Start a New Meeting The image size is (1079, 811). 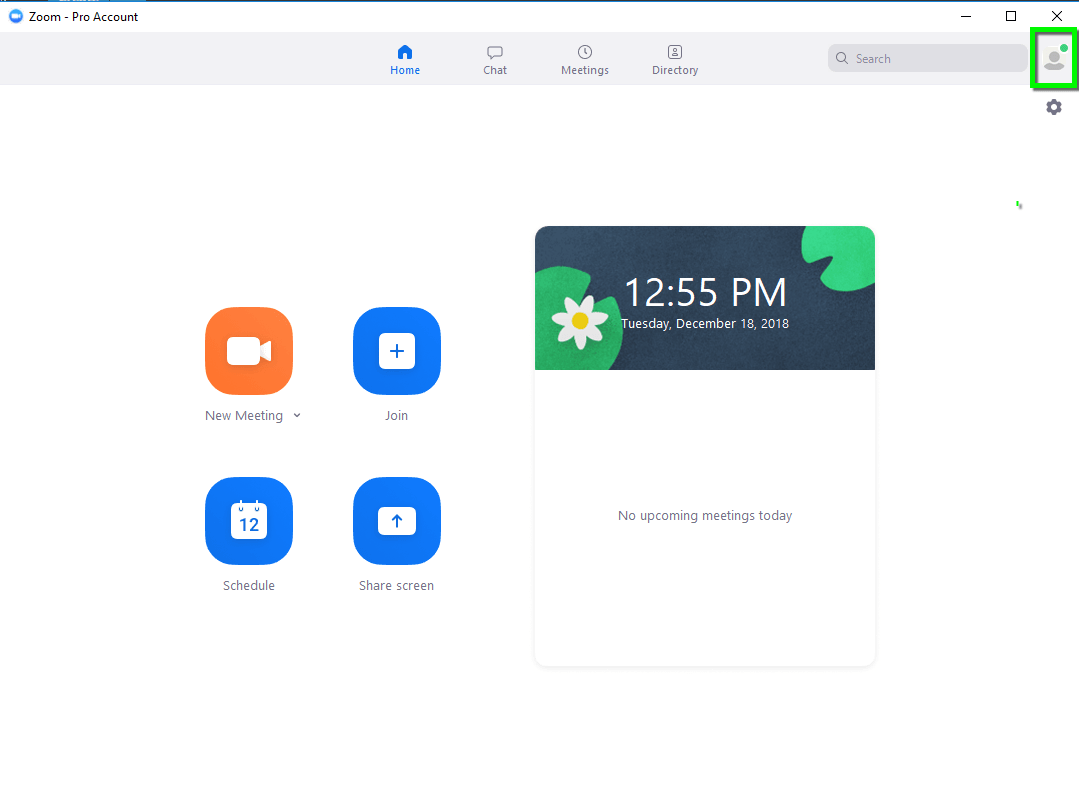[249, 351]
